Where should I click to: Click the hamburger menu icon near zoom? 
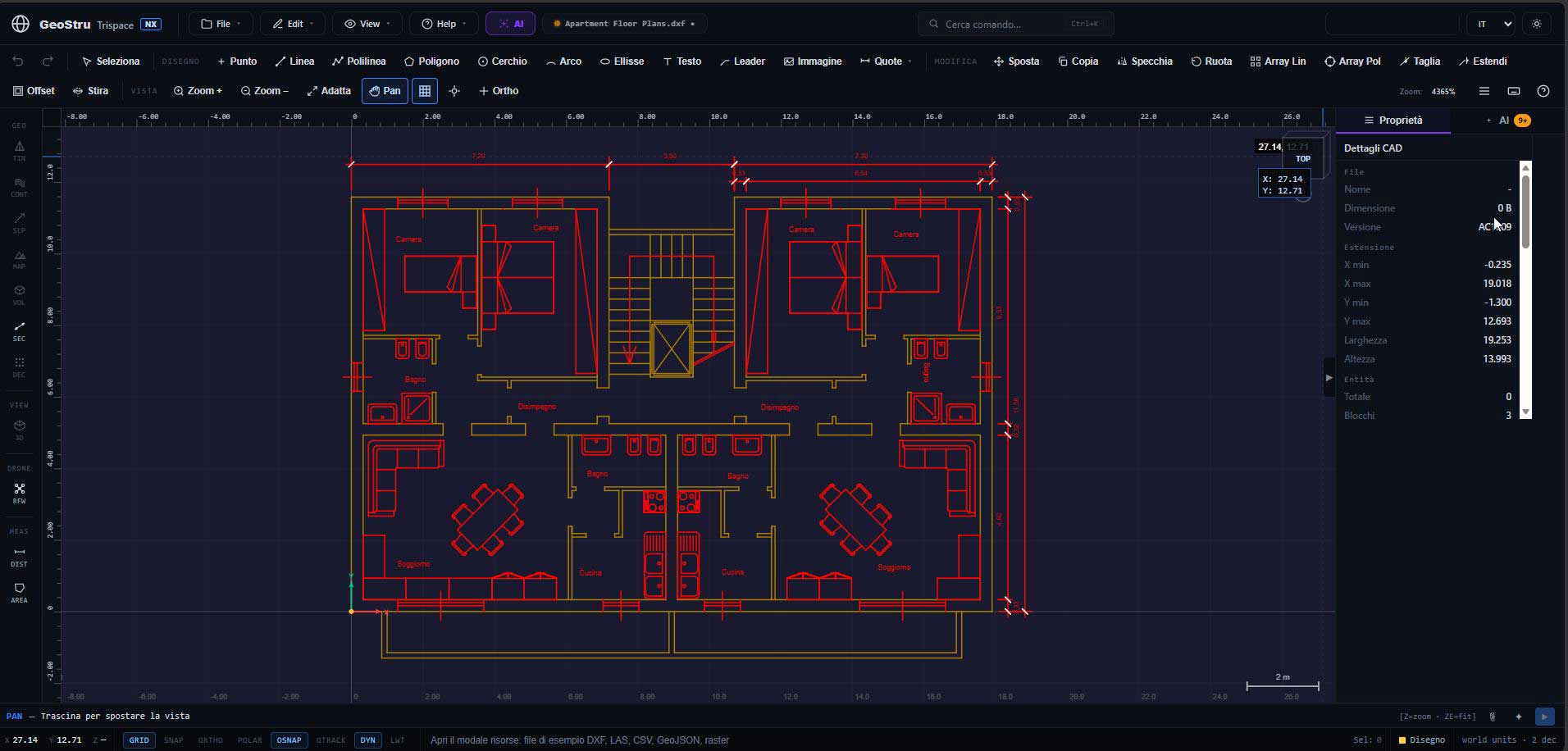(x=1484, y=91)
